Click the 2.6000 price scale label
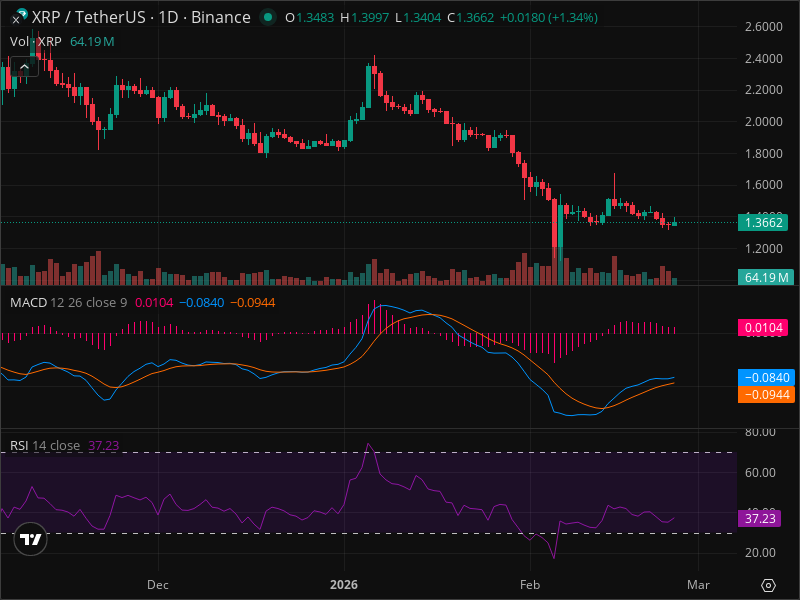The height and width of the screenshot is (600, 800). pos(763,27)
